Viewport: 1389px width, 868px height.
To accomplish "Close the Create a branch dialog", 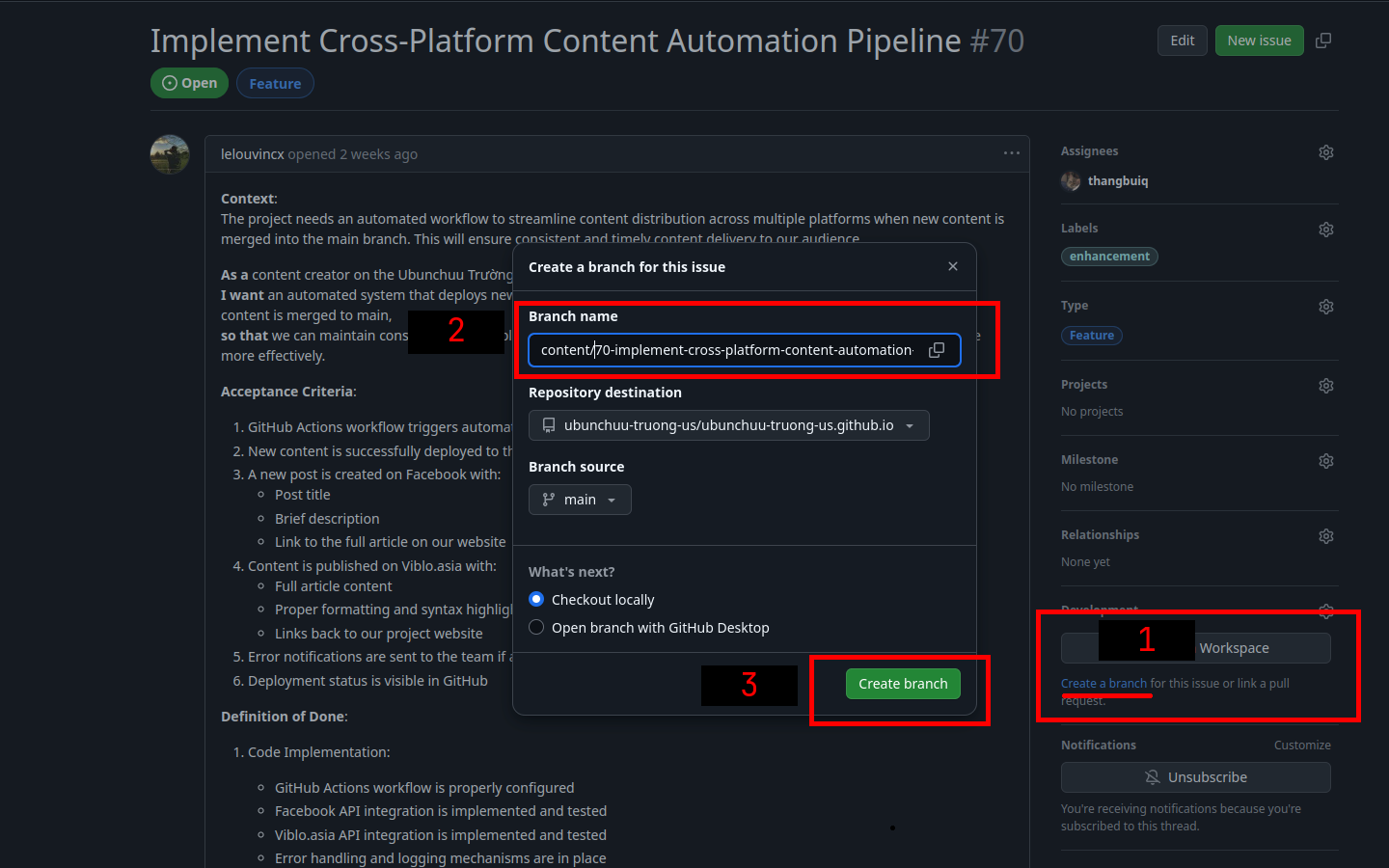I will click(x=953, y=266).
